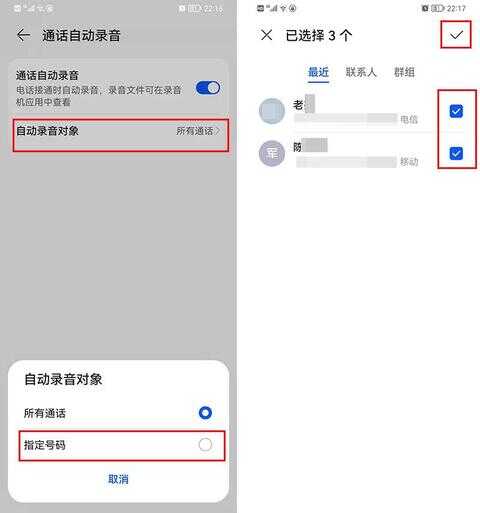Tap the 通话自动录音 description text

tap(99, 96)
